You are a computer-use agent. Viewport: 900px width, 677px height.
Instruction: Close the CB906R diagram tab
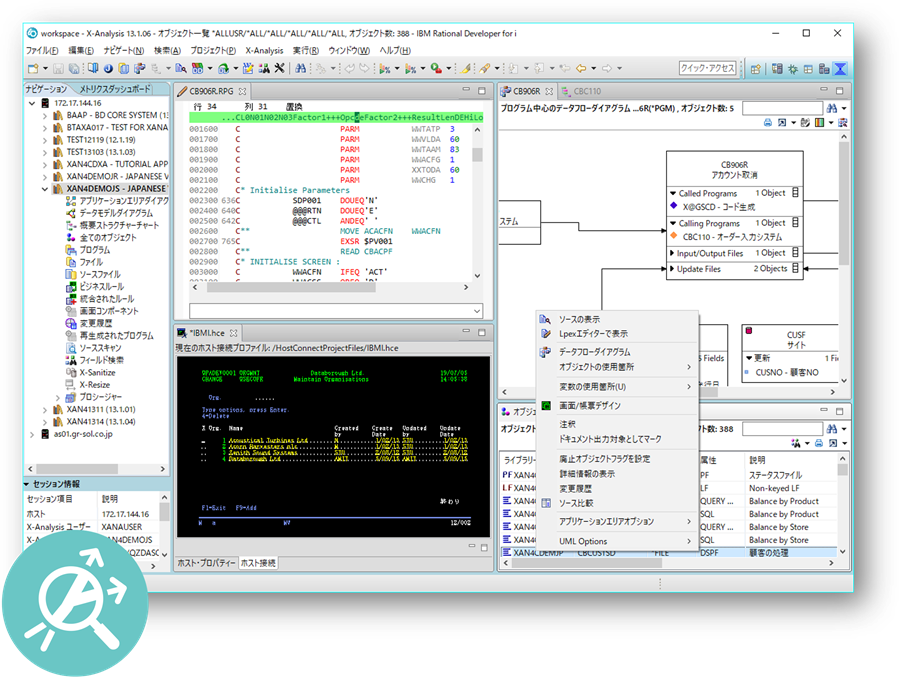[549, 91]
